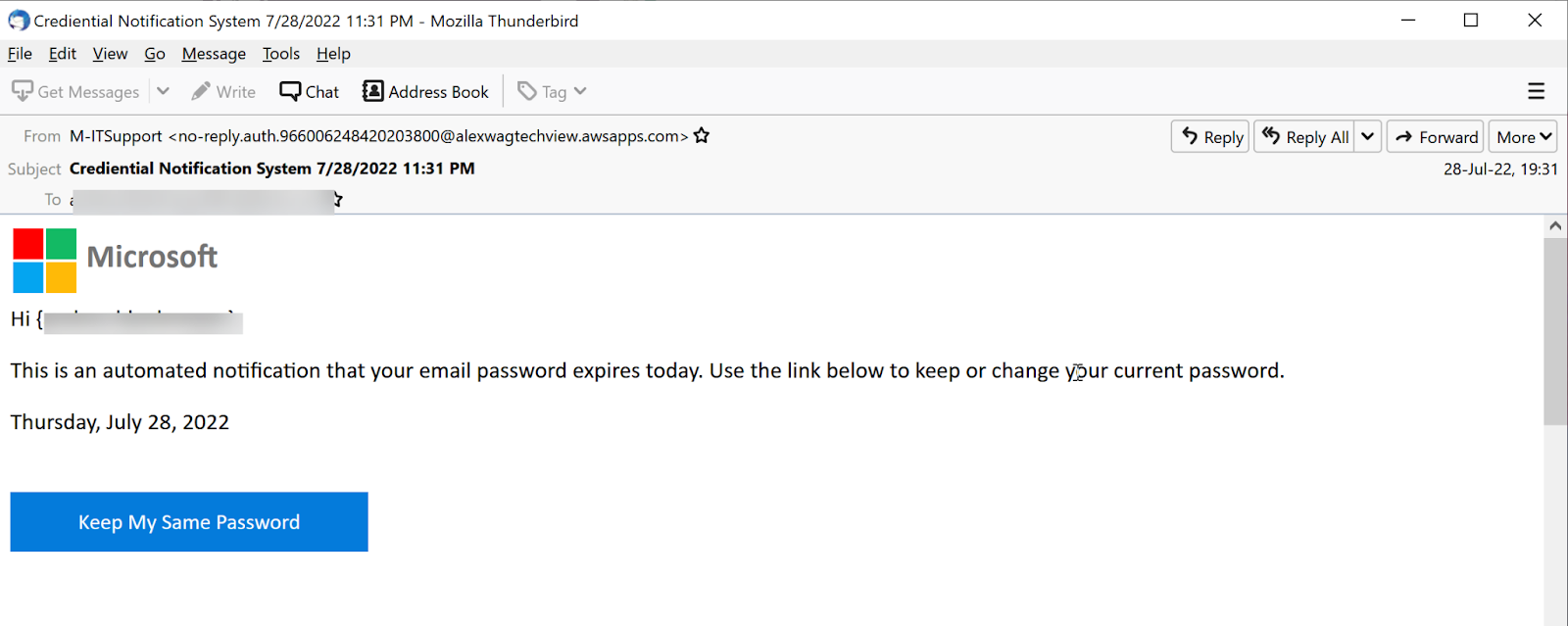
Task: Open the Tools menu
Action: click(281, 54)
